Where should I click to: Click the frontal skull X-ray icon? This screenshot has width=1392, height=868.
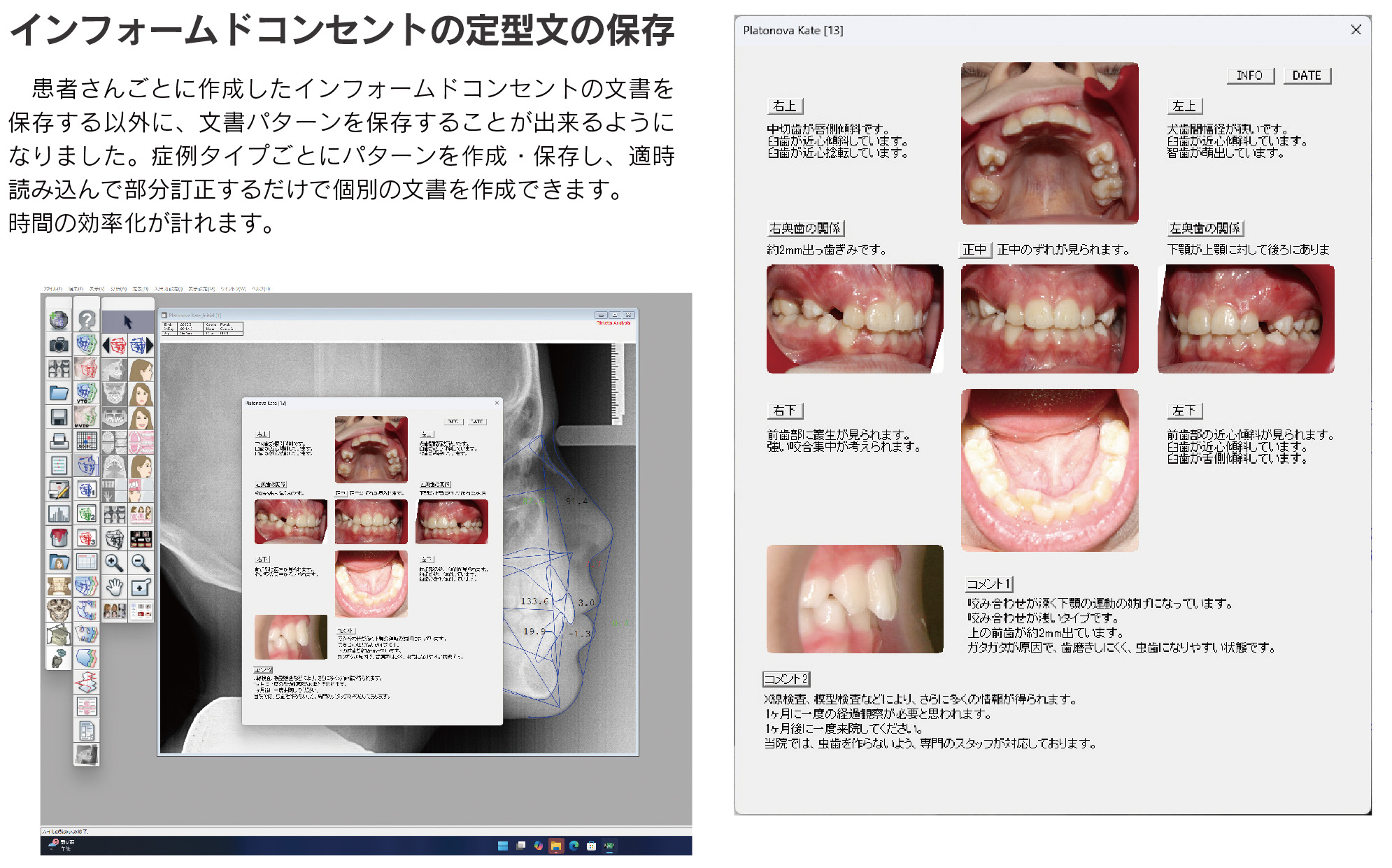pyautogui.click(x=114, y=393)
